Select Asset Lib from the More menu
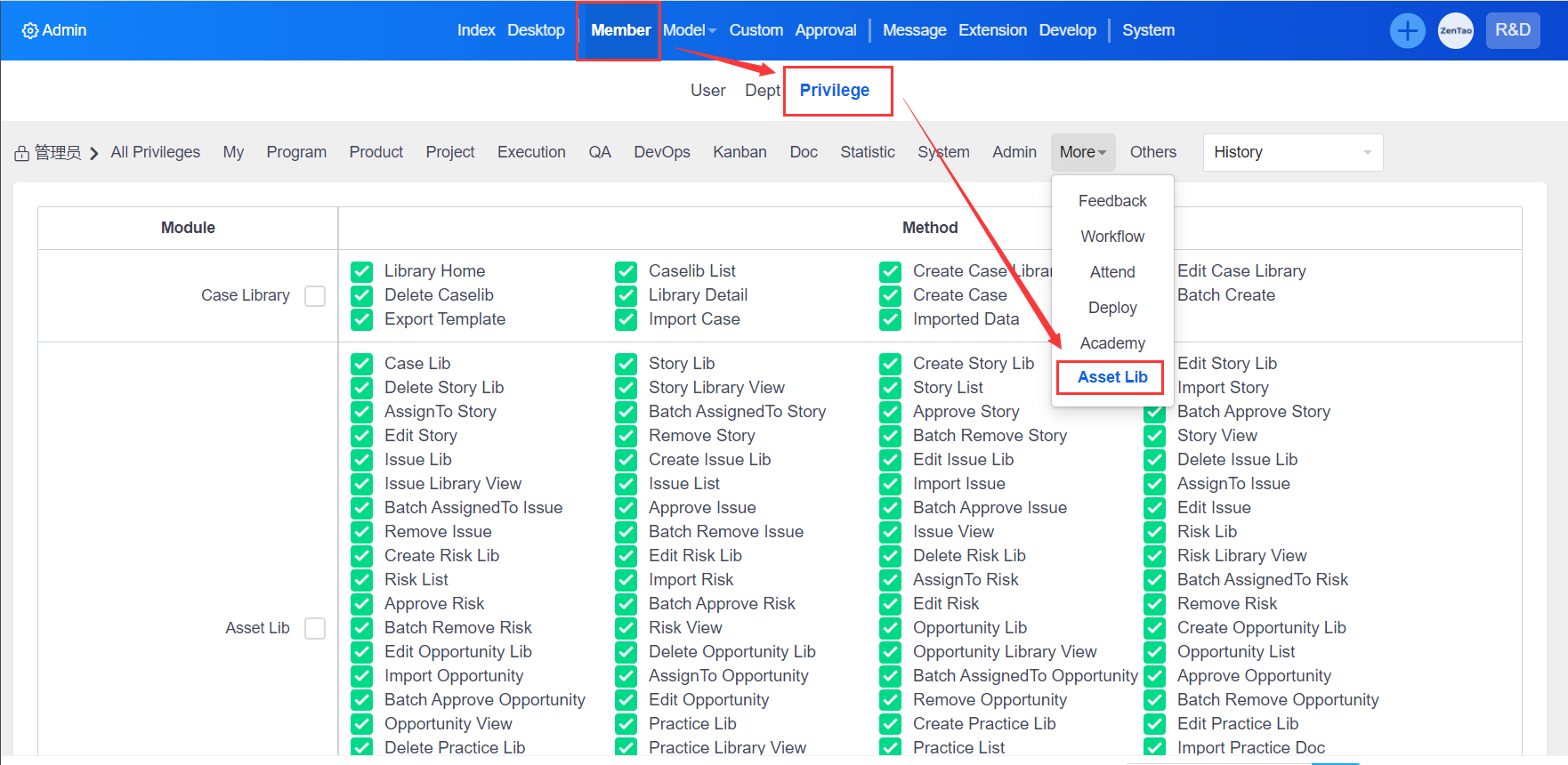Viewport: 1568px width, 765px height. 1111,377
